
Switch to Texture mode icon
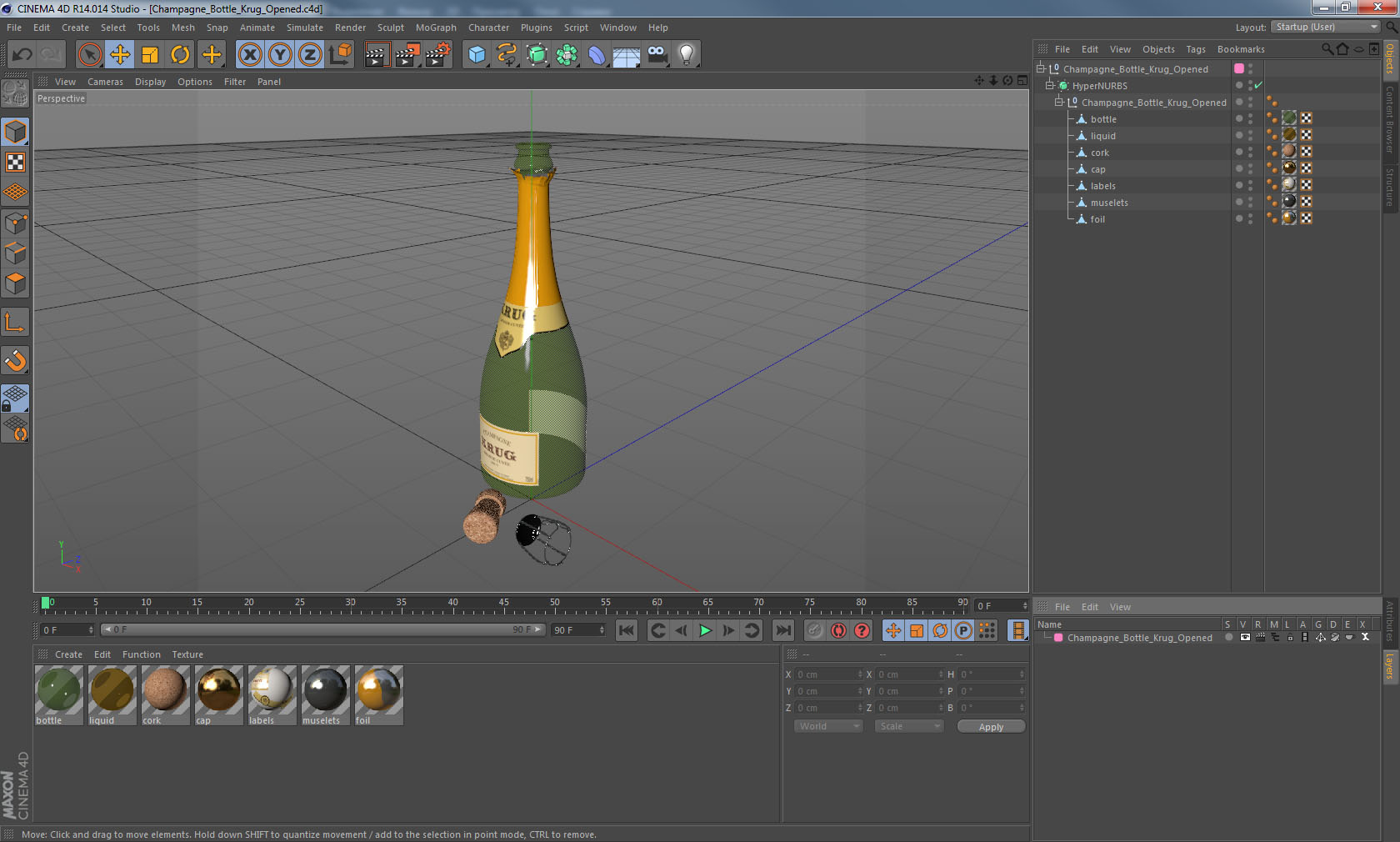pyautogui.click(x=16, y=162)
